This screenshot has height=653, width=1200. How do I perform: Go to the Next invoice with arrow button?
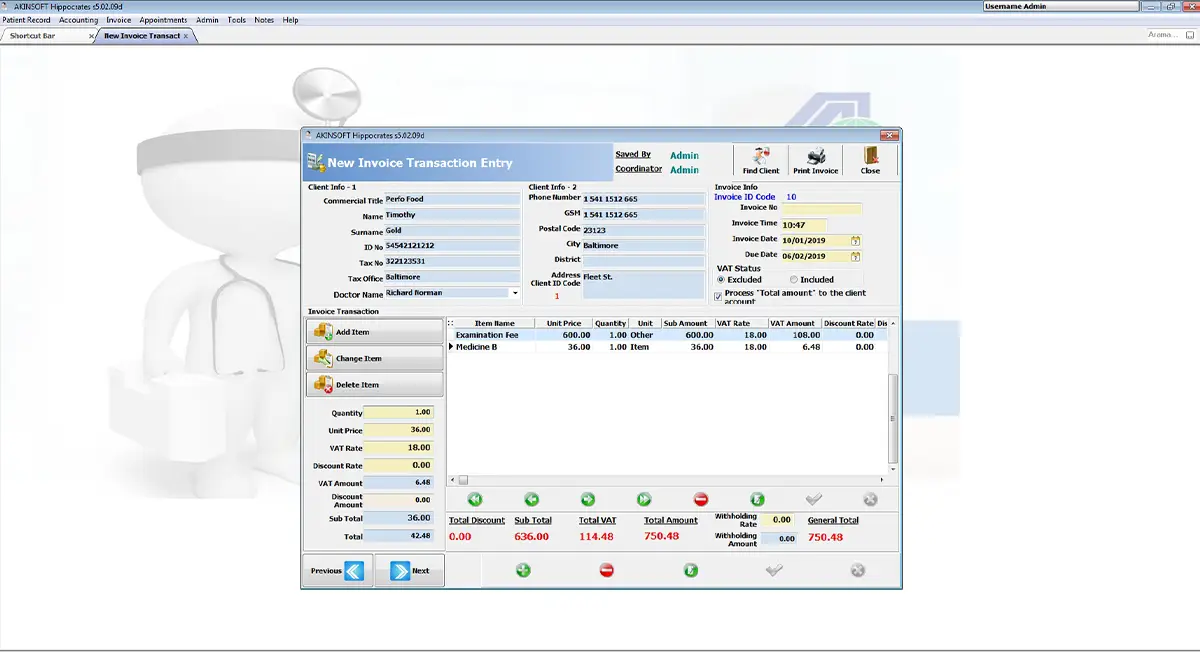tap(410, 570)
